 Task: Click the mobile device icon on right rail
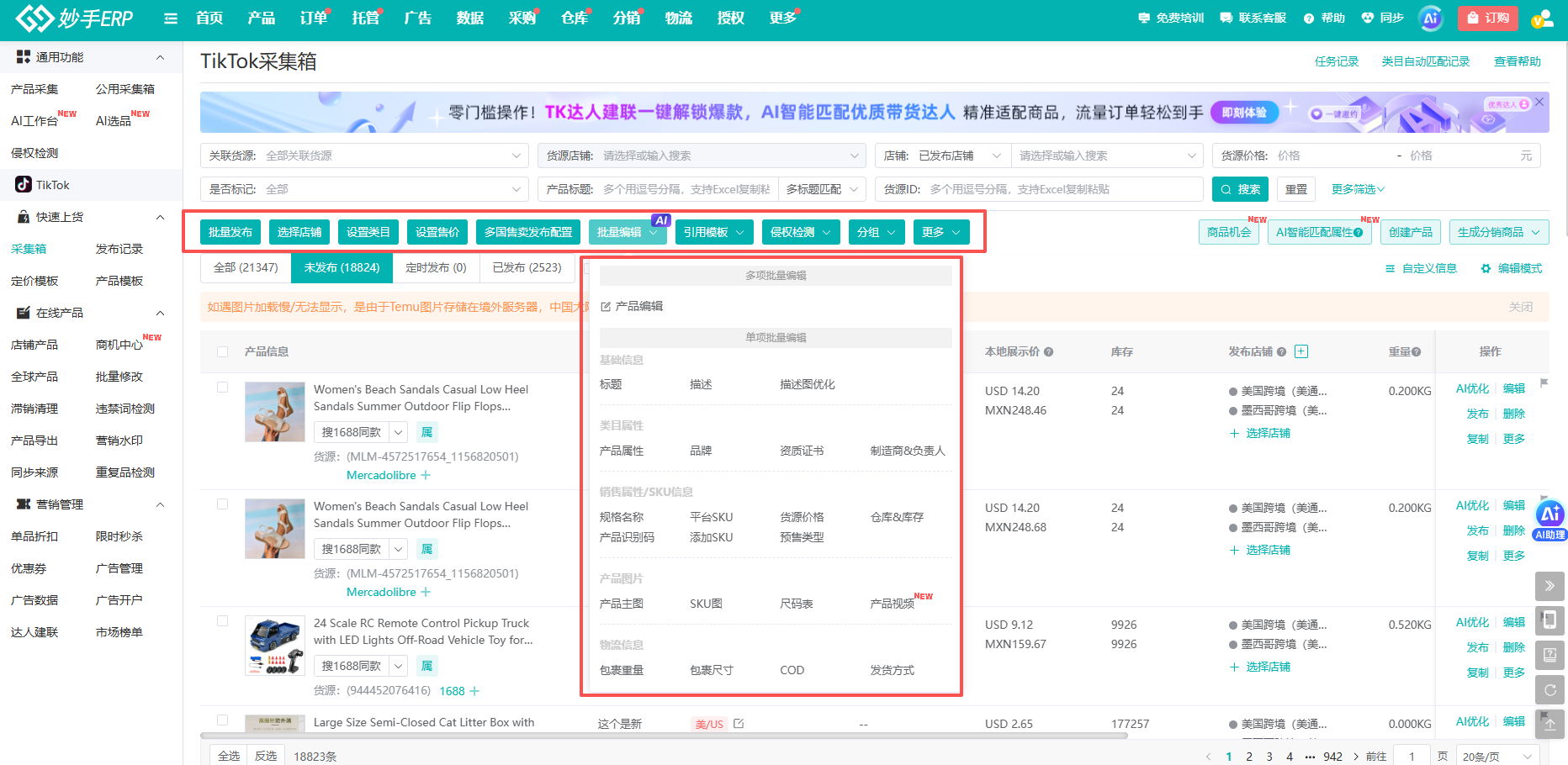point(1549,620)
